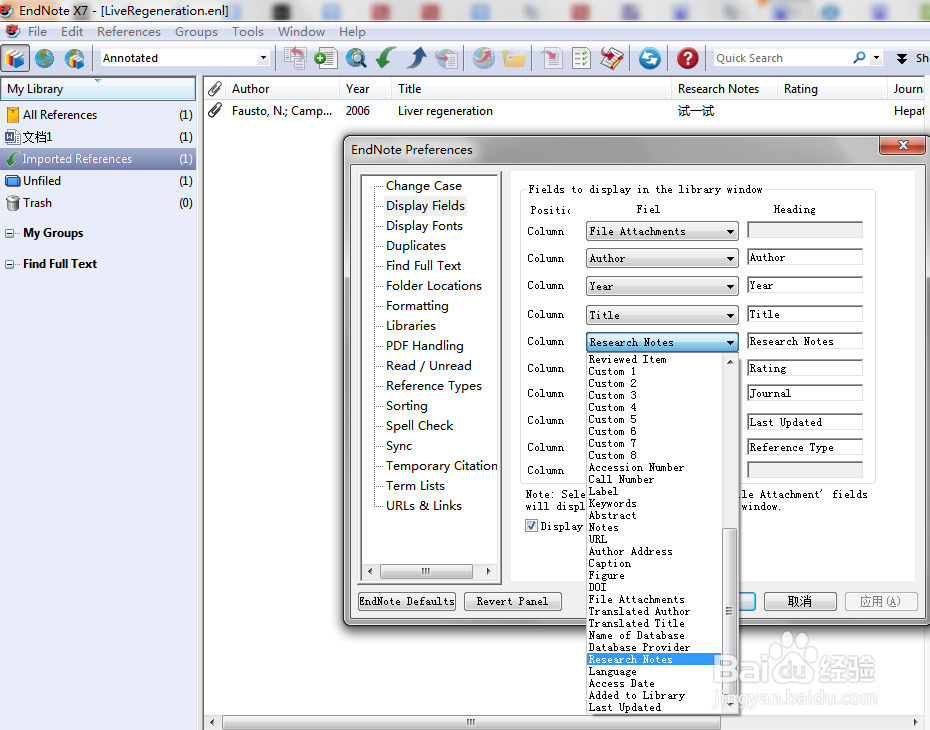Click the blue Export arrow icon
Screen dimensions: 930x730
[x=416, y=58]
